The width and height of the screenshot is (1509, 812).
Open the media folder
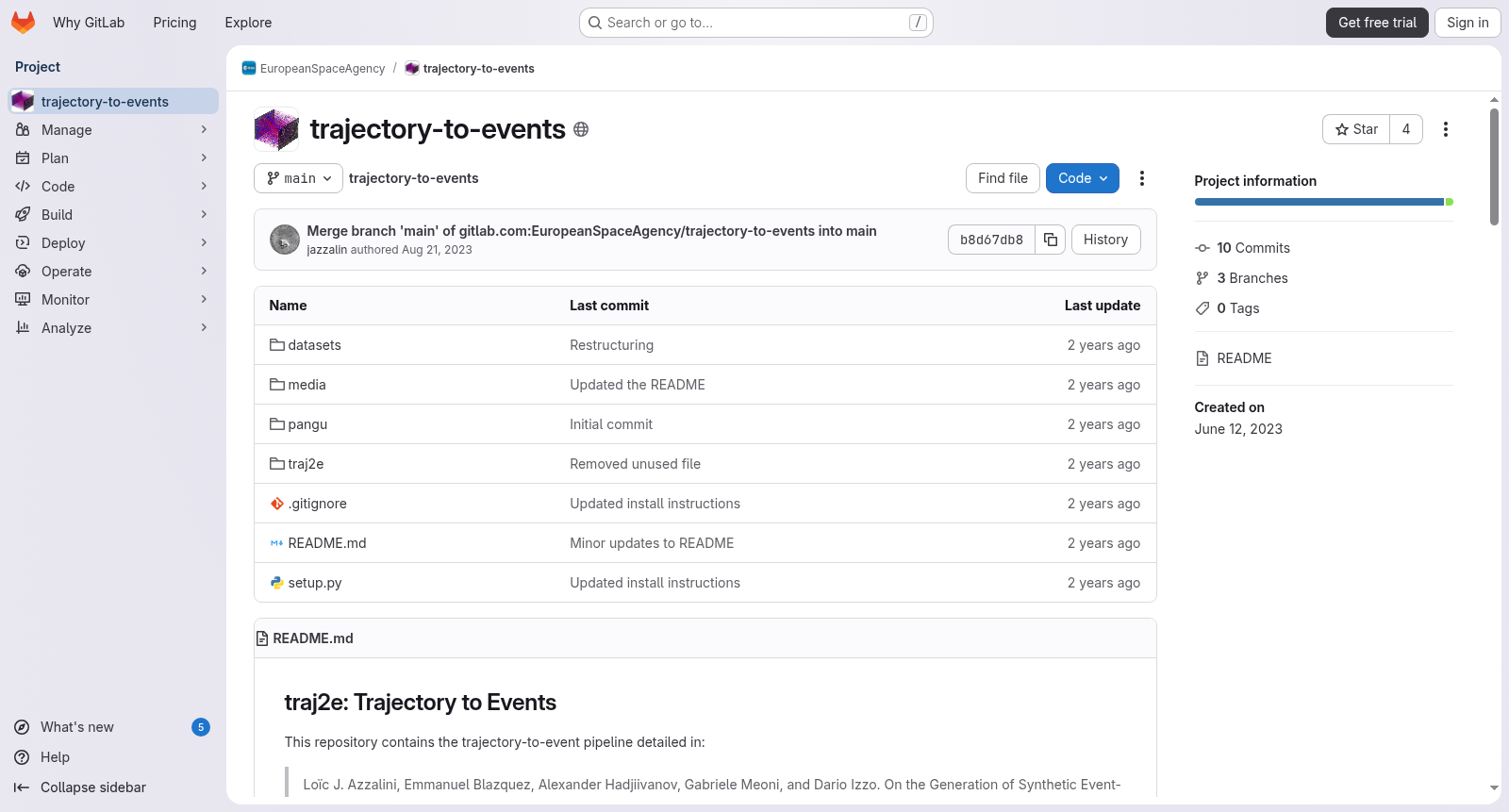pos(307,385)
